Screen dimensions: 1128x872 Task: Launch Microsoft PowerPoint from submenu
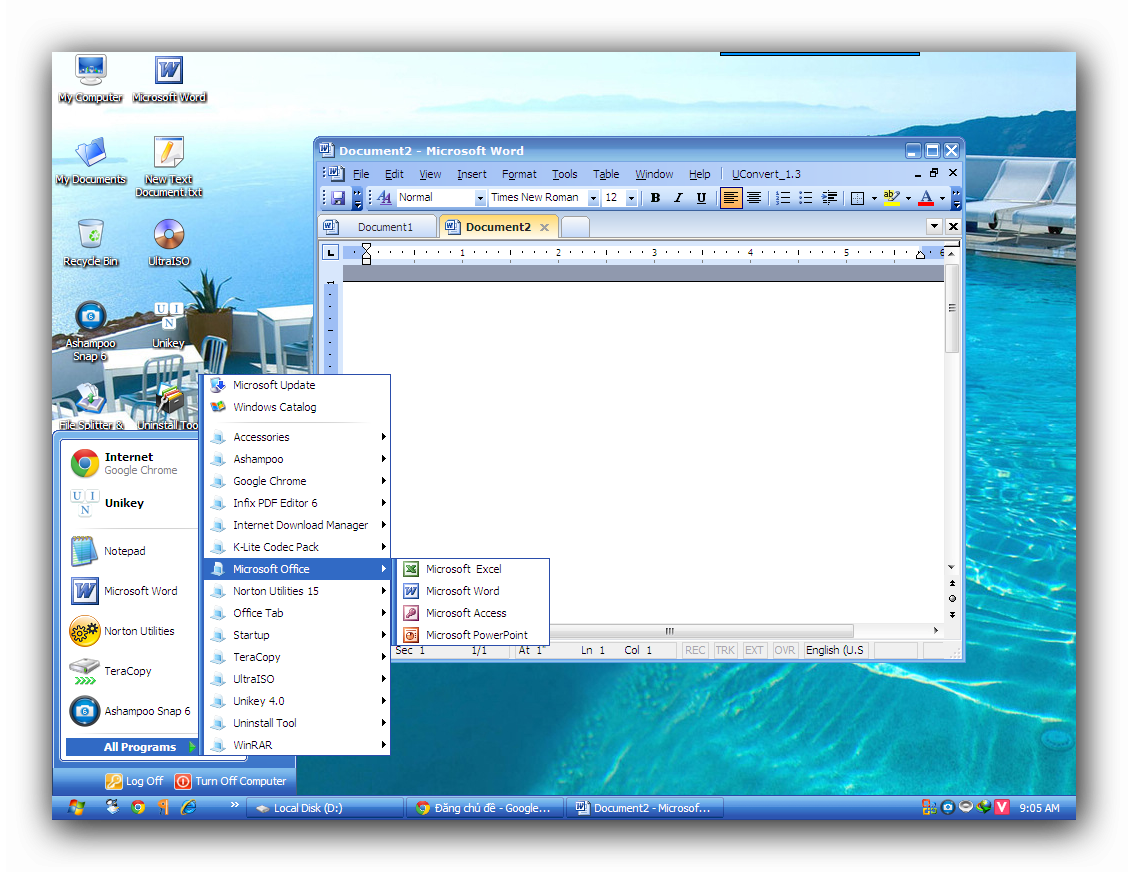tap(473, 635)
